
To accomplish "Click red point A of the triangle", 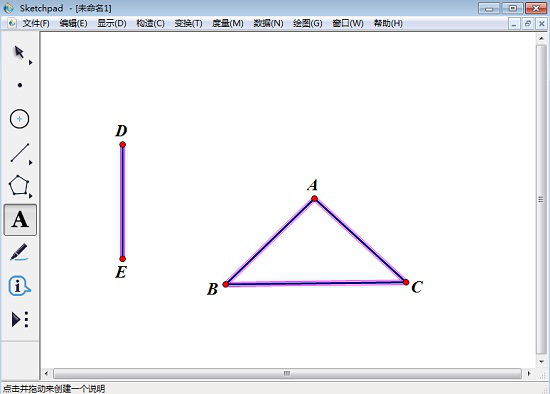I will [314, 199].
